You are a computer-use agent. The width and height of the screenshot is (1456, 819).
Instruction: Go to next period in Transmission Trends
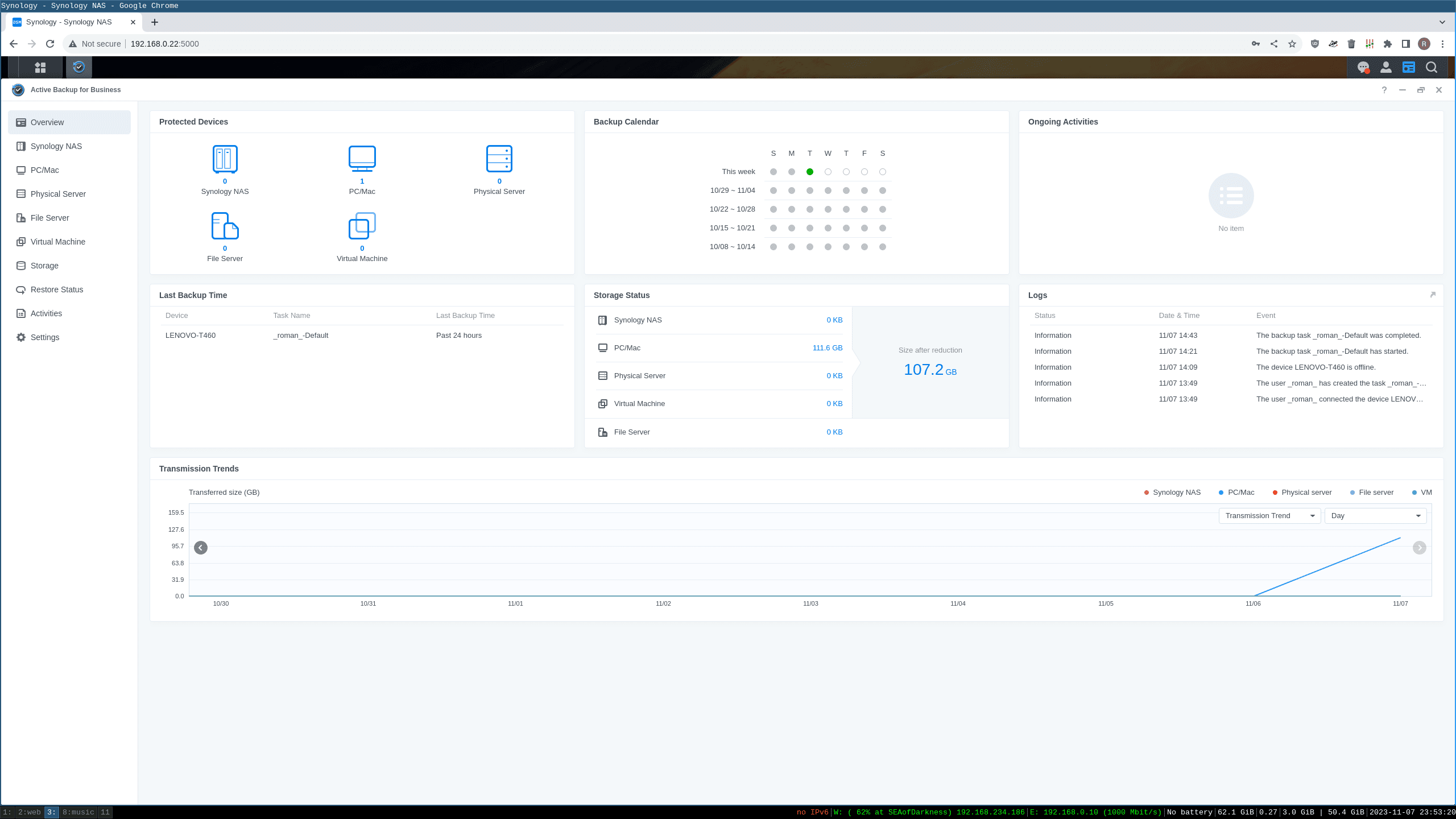[1420, 548]
